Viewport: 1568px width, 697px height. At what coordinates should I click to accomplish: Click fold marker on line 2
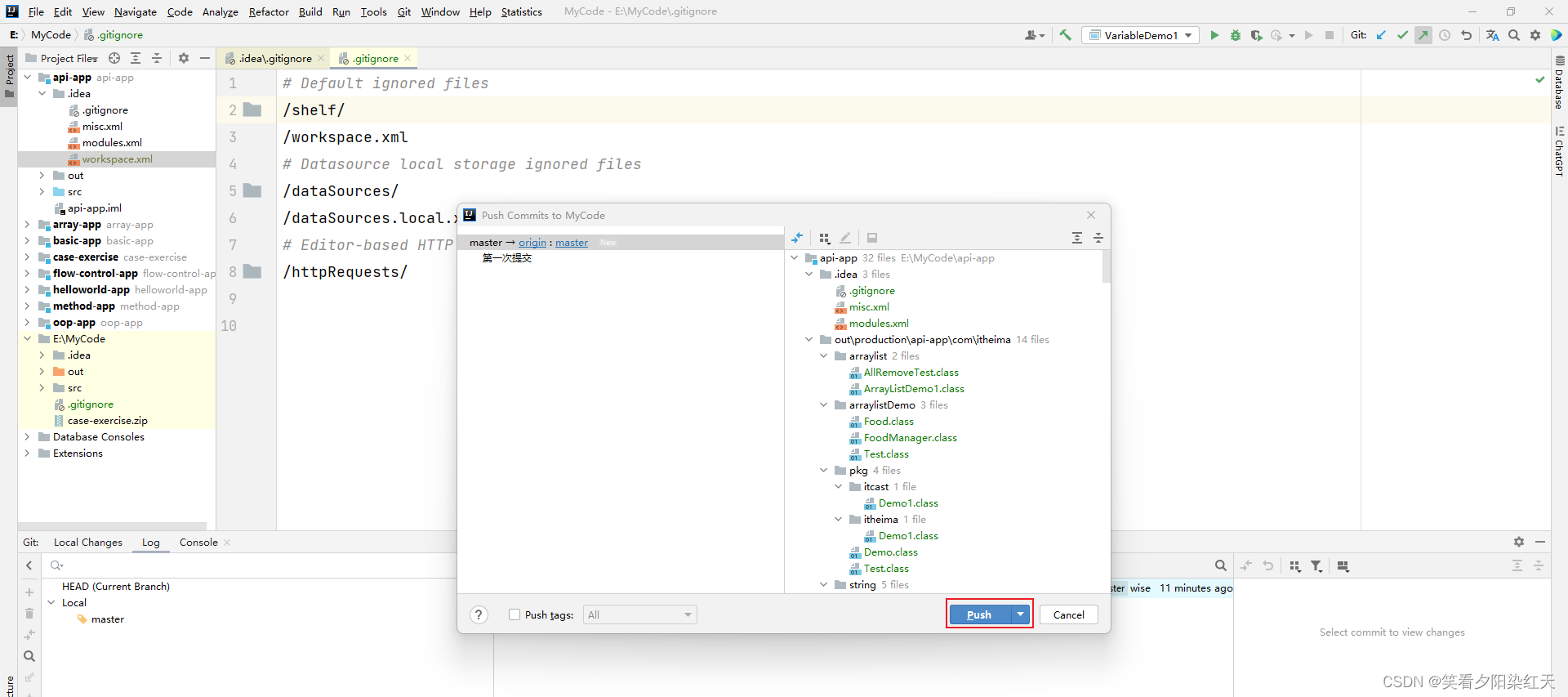(x=253, y=110)
